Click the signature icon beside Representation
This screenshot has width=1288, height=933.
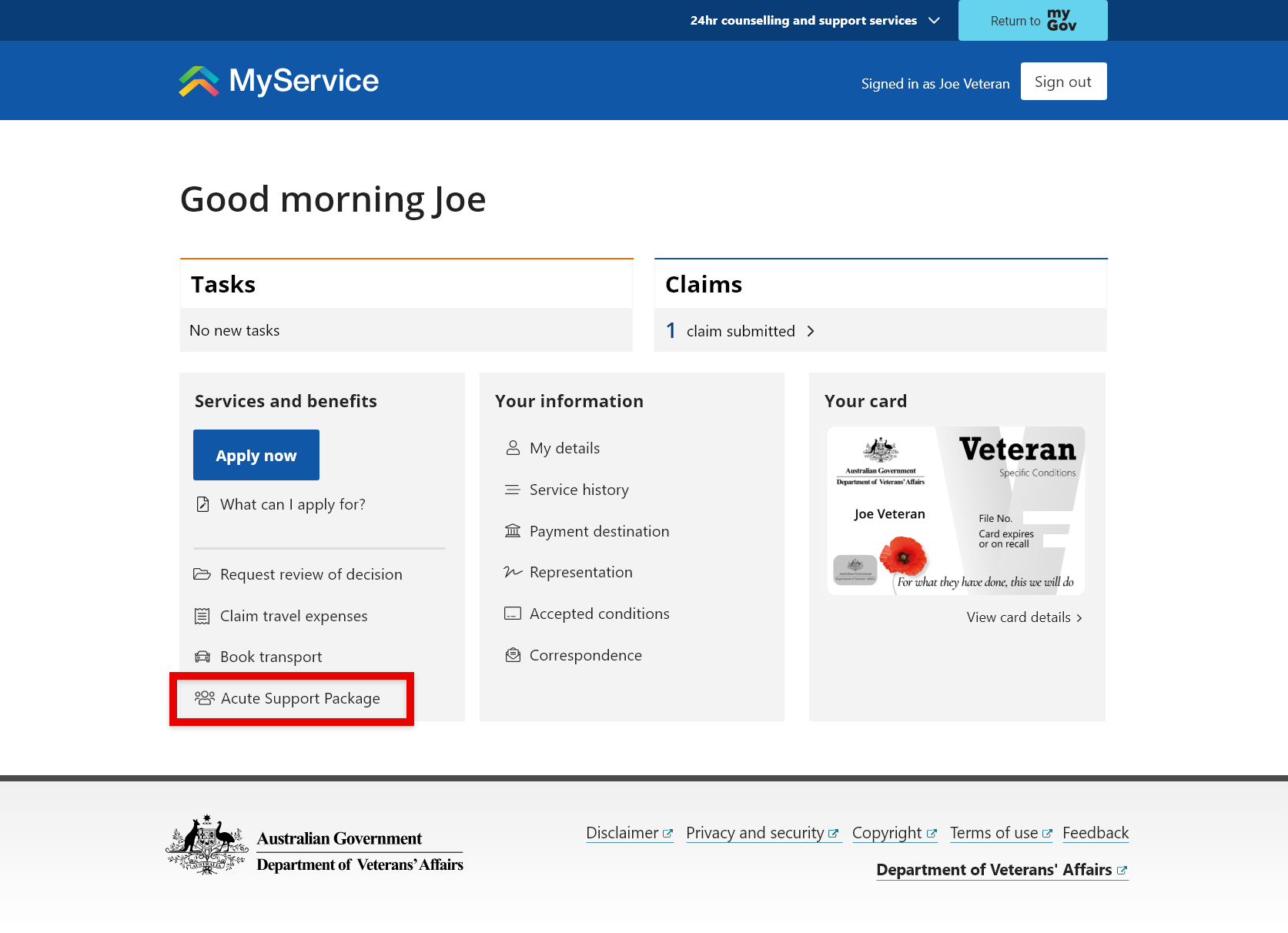[x=513, y=572]
